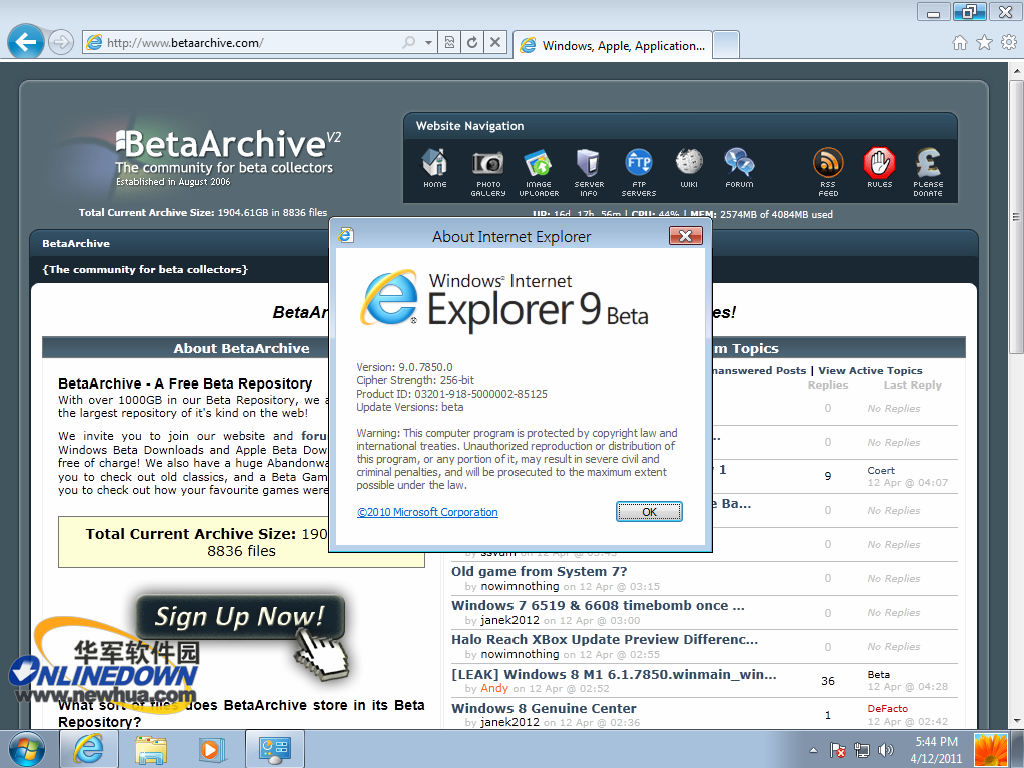Image resolution: width=1024 pixels, height=768 pixels.
Task: Open the ©2010 Microsoft Corporation link
Action: point(427,512)
